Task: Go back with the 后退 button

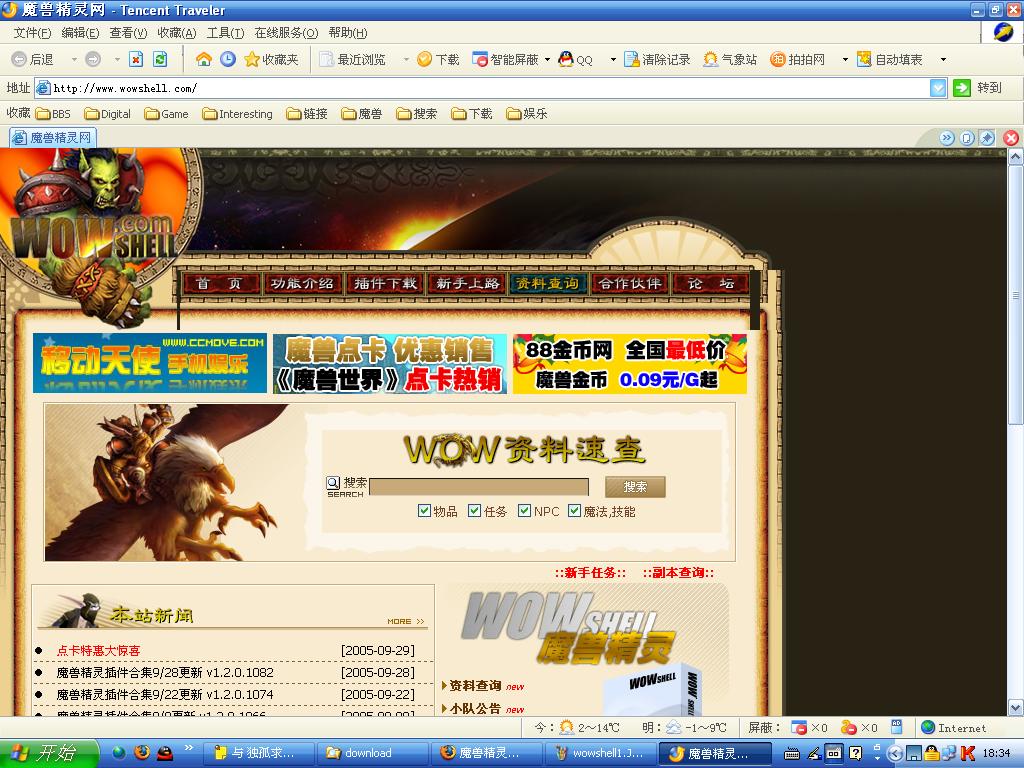Action: click(33, 59)
